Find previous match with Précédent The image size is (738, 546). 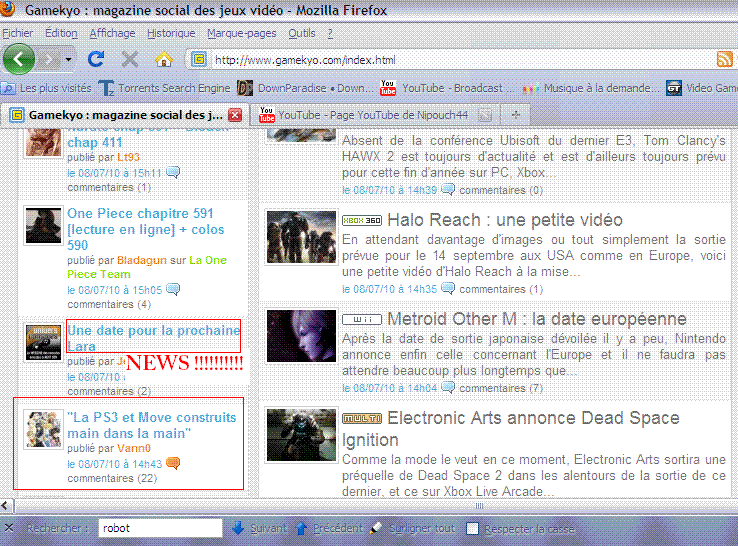pyautogui.click(x=329, y=529)
